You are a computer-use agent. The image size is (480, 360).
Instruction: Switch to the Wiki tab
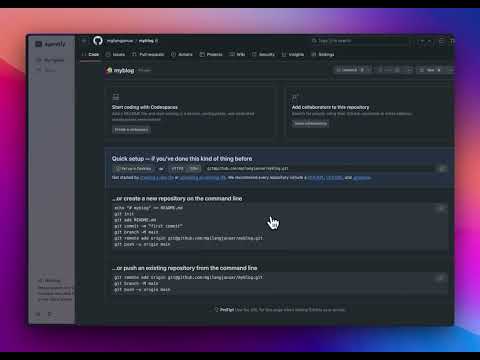(237, 54)
